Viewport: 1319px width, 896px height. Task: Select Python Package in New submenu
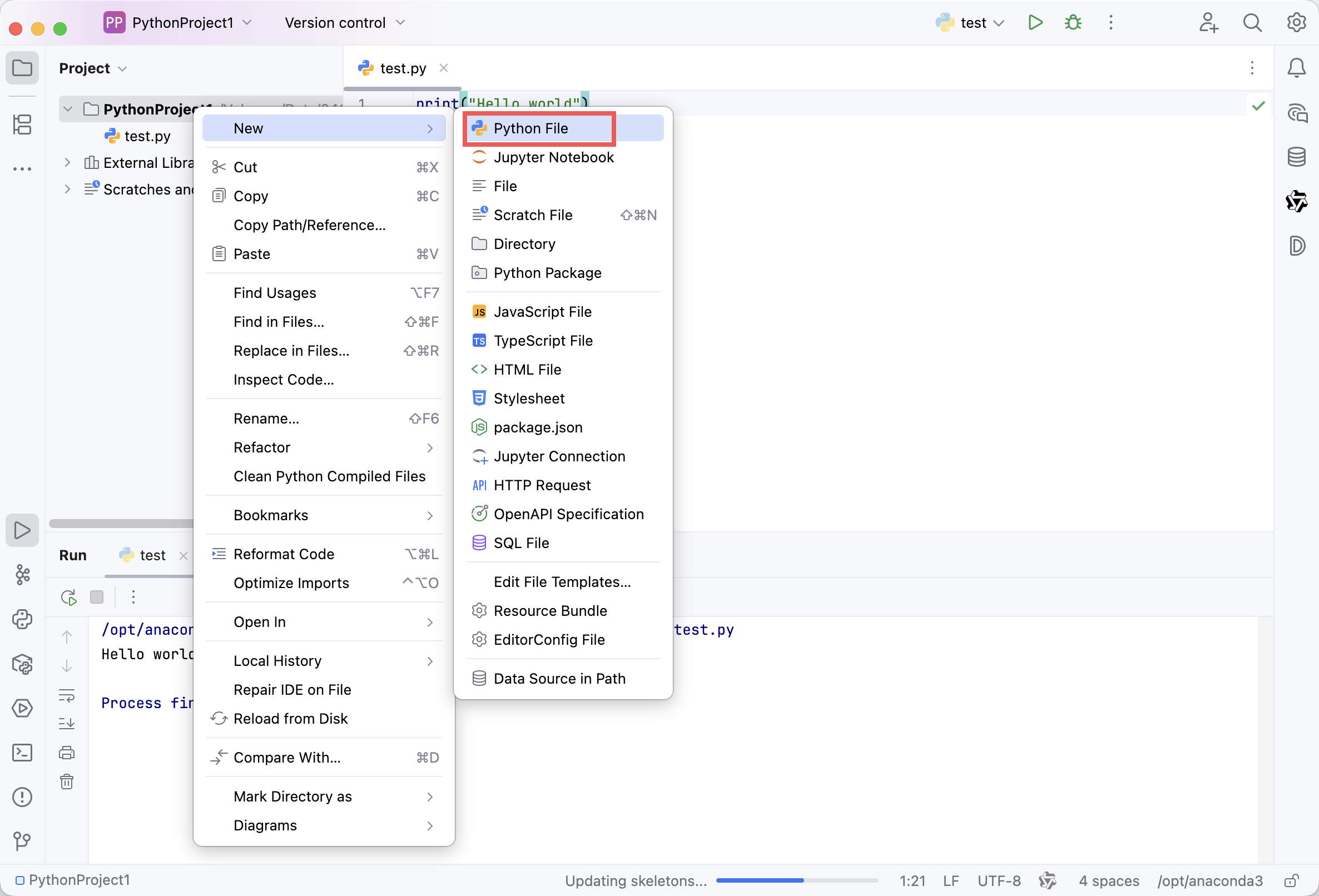(564, 273)
